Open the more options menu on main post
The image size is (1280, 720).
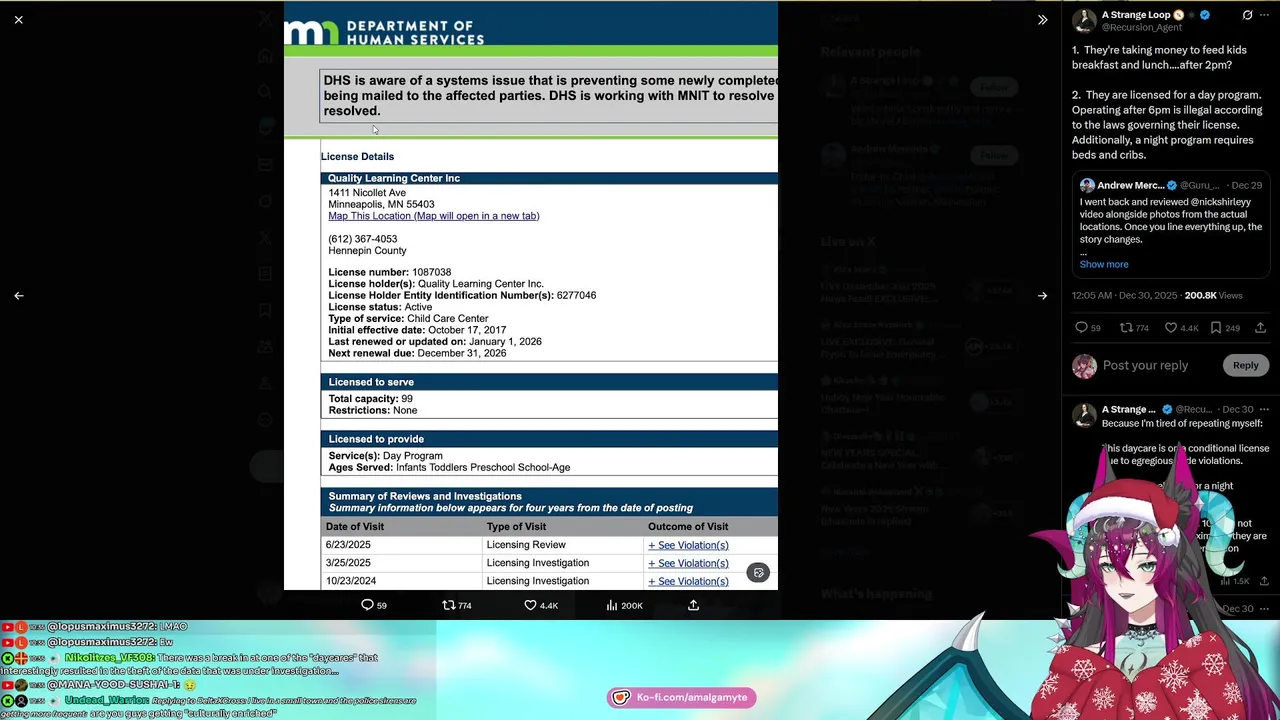1265,15
